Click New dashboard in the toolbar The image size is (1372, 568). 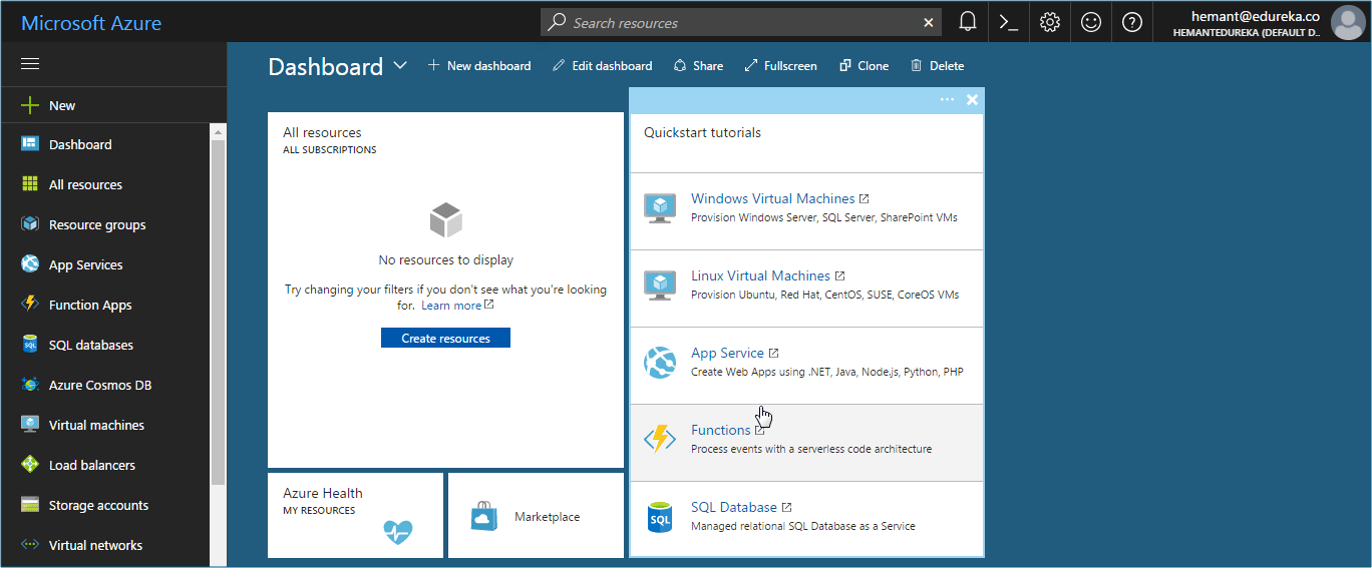point(479,66)
